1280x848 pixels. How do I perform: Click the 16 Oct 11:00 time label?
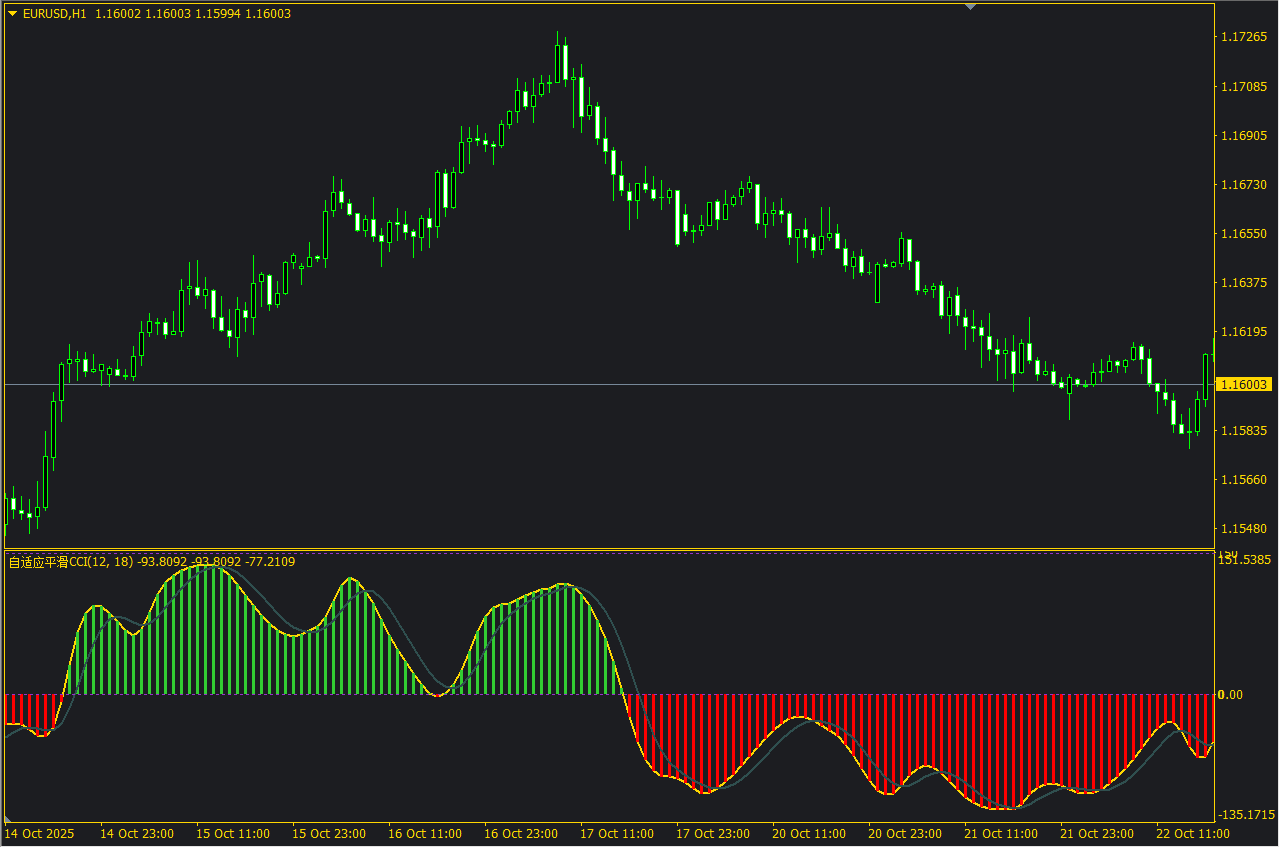[x=425, y=833]
